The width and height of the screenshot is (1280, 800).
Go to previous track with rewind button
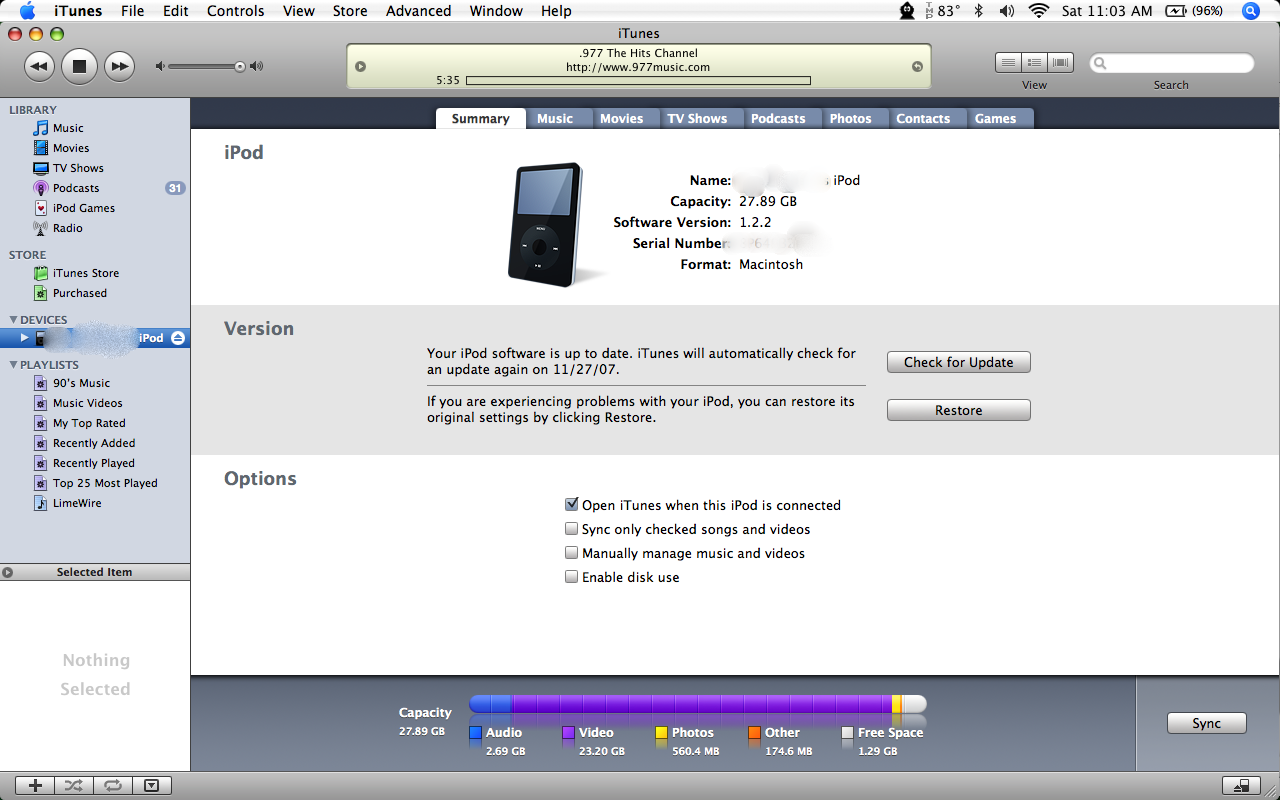pyautogui.click(x=38, y=66)
